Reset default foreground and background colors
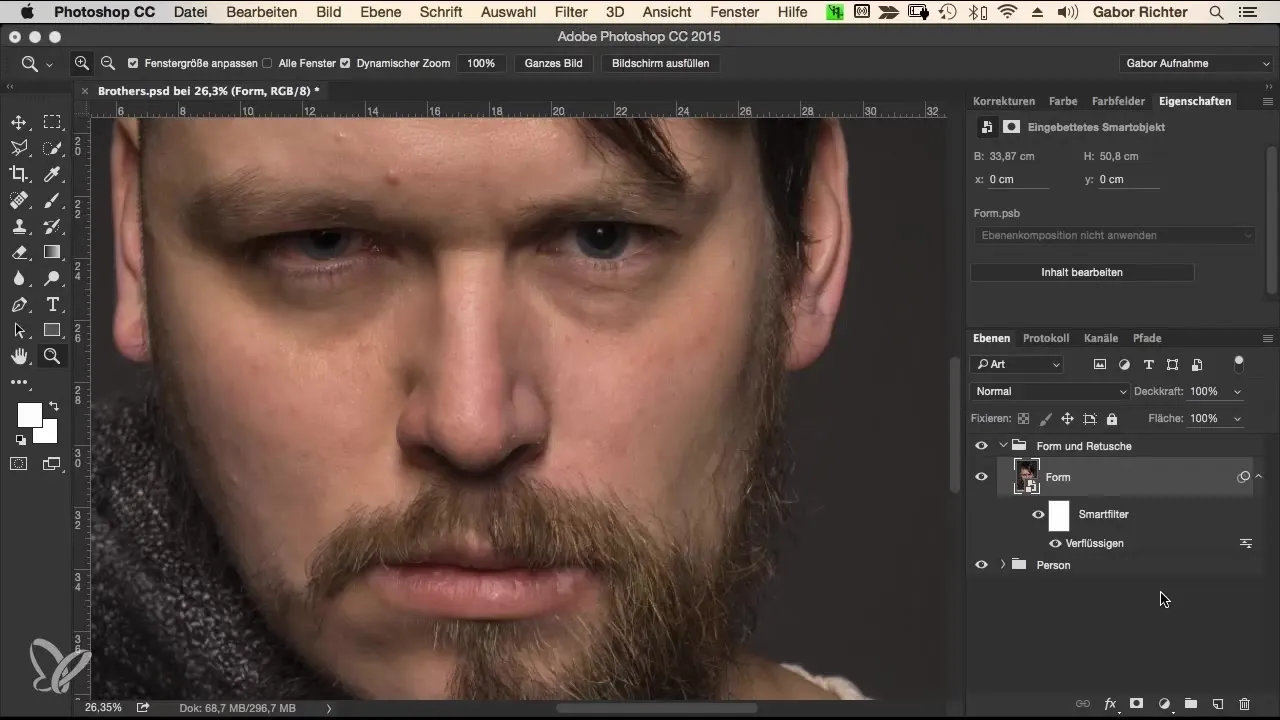The width and height of the screenshot is (1280, 720). [20, 439]
